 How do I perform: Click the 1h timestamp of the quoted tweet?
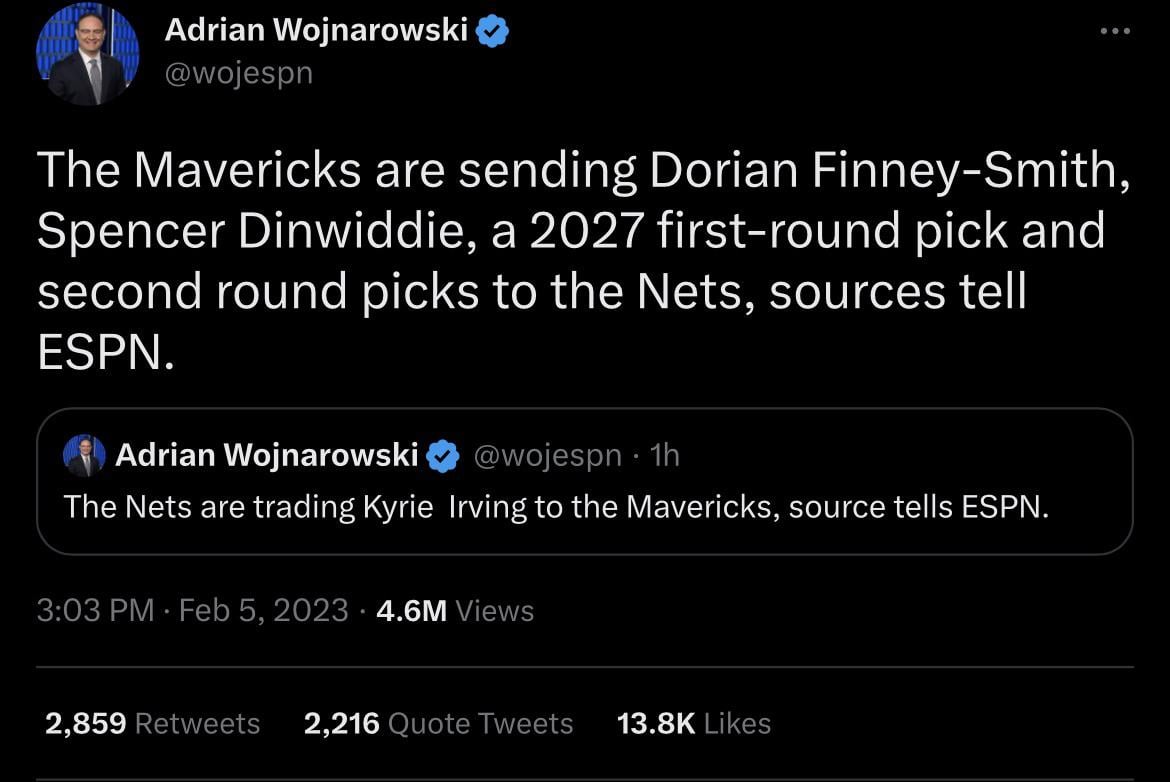click(x=664, y=456)
